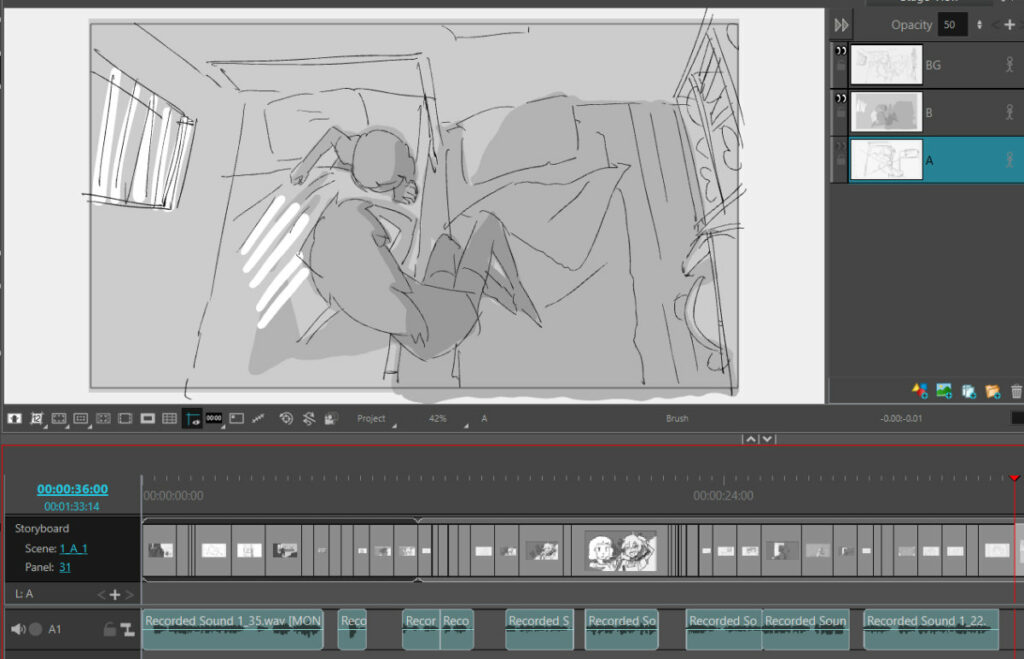Click the timecode display icon in toolbar

pyautogui.click(x=214, y=418)
